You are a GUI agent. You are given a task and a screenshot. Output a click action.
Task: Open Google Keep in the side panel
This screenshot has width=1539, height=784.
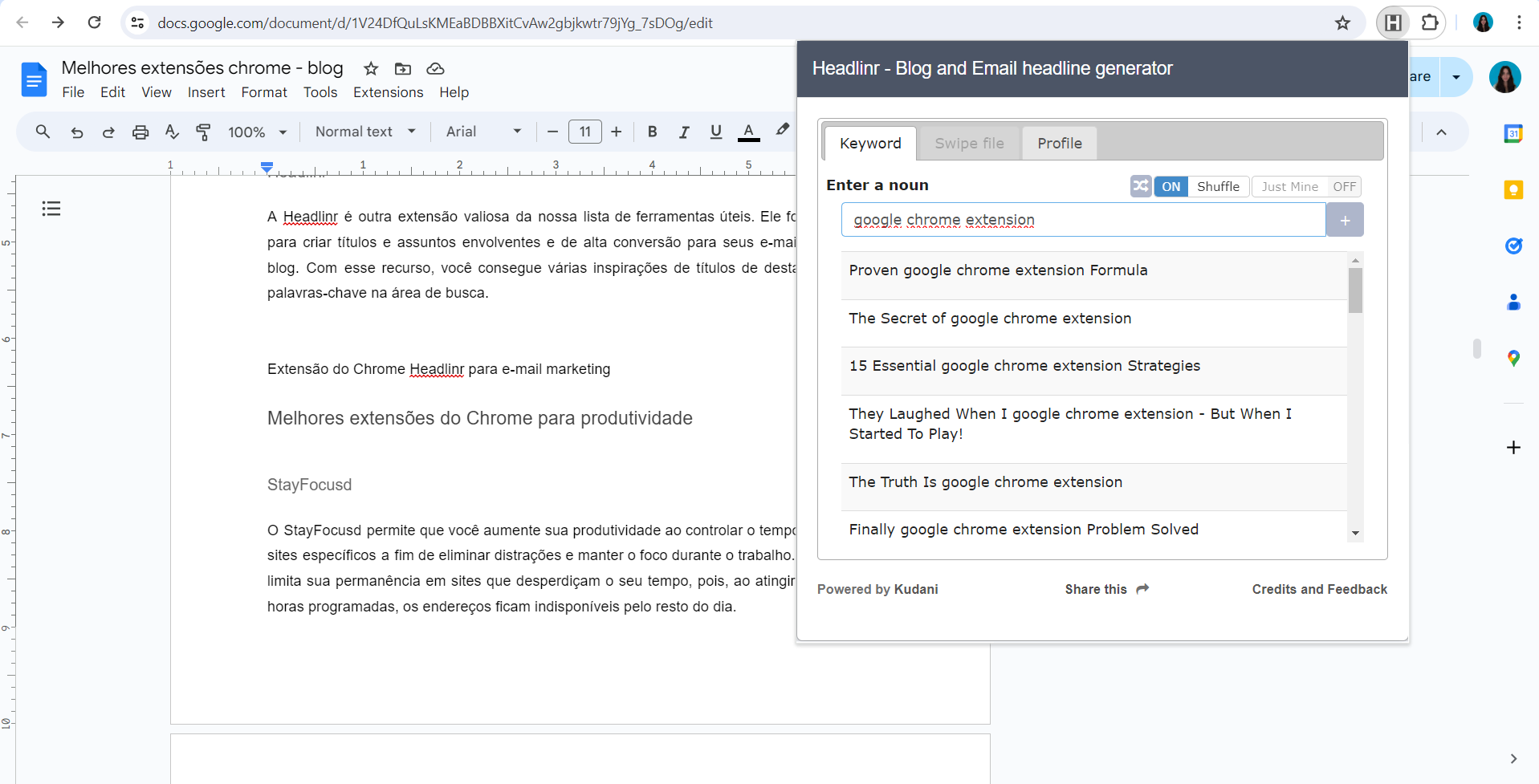pos(1513,190)
